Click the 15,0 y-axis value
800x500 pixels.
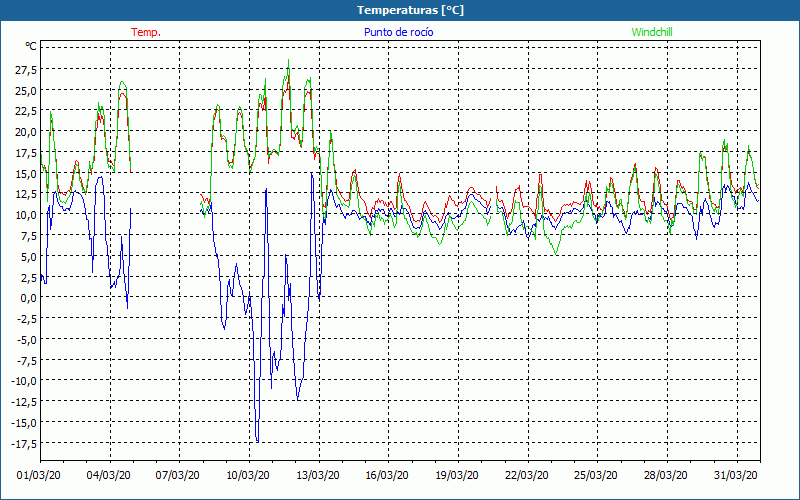pos(26,173)
